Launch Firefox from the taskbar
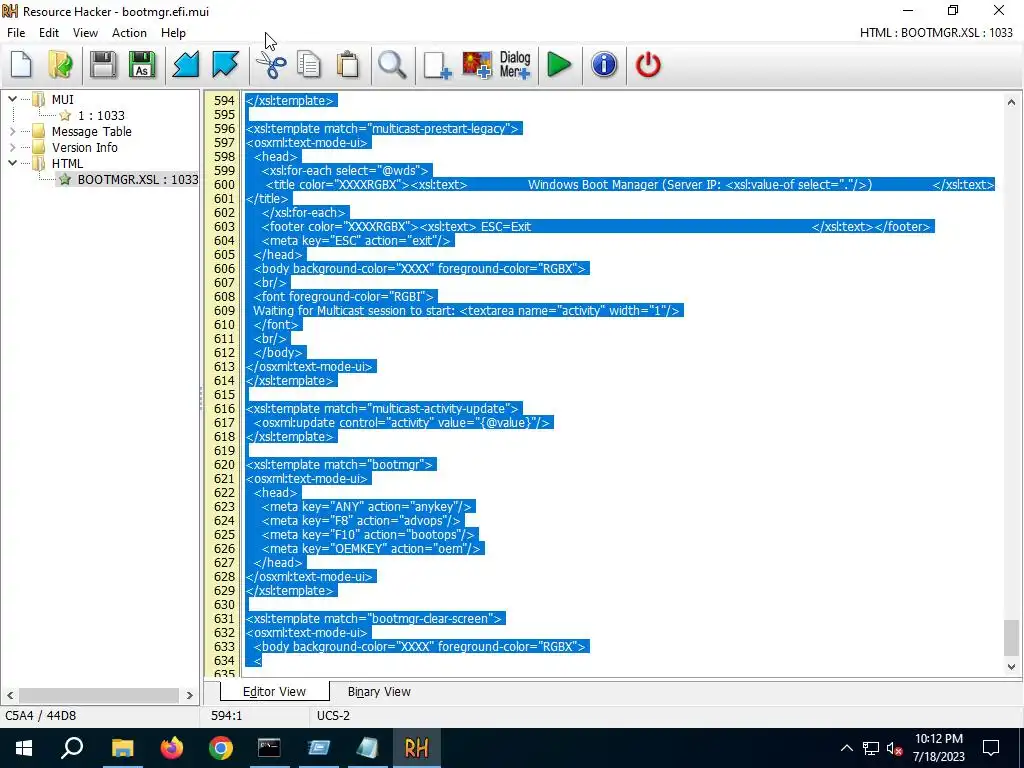 tap(172, 748)
